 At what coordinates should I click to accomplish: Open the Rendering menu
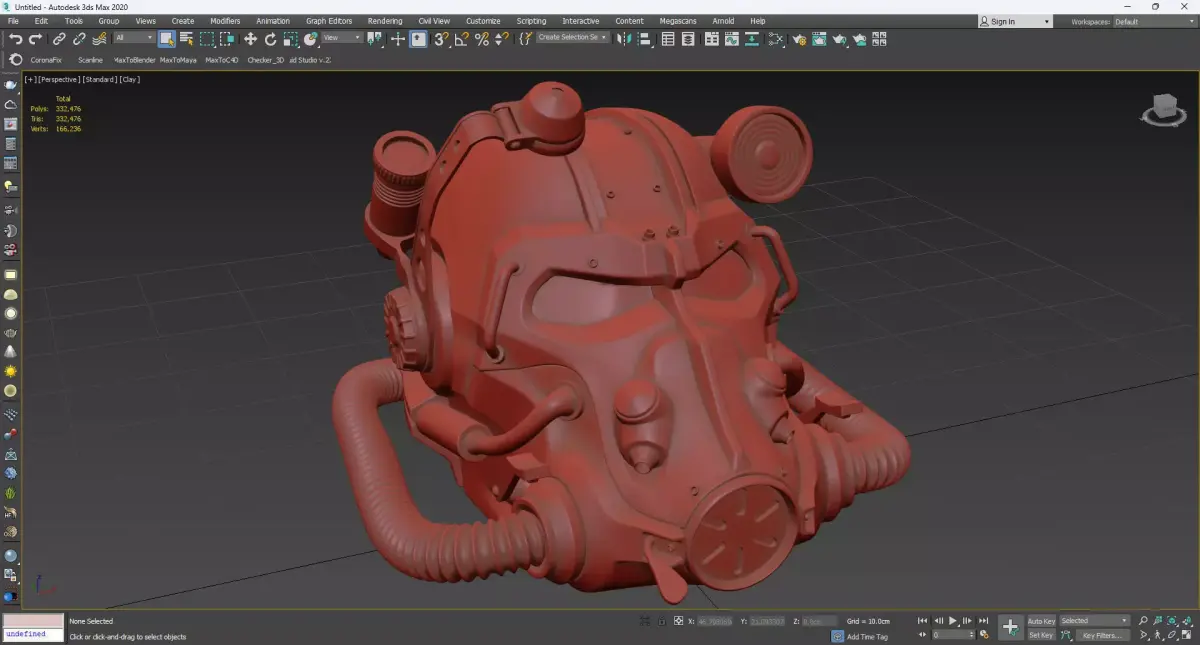click(x=385, y=20)
